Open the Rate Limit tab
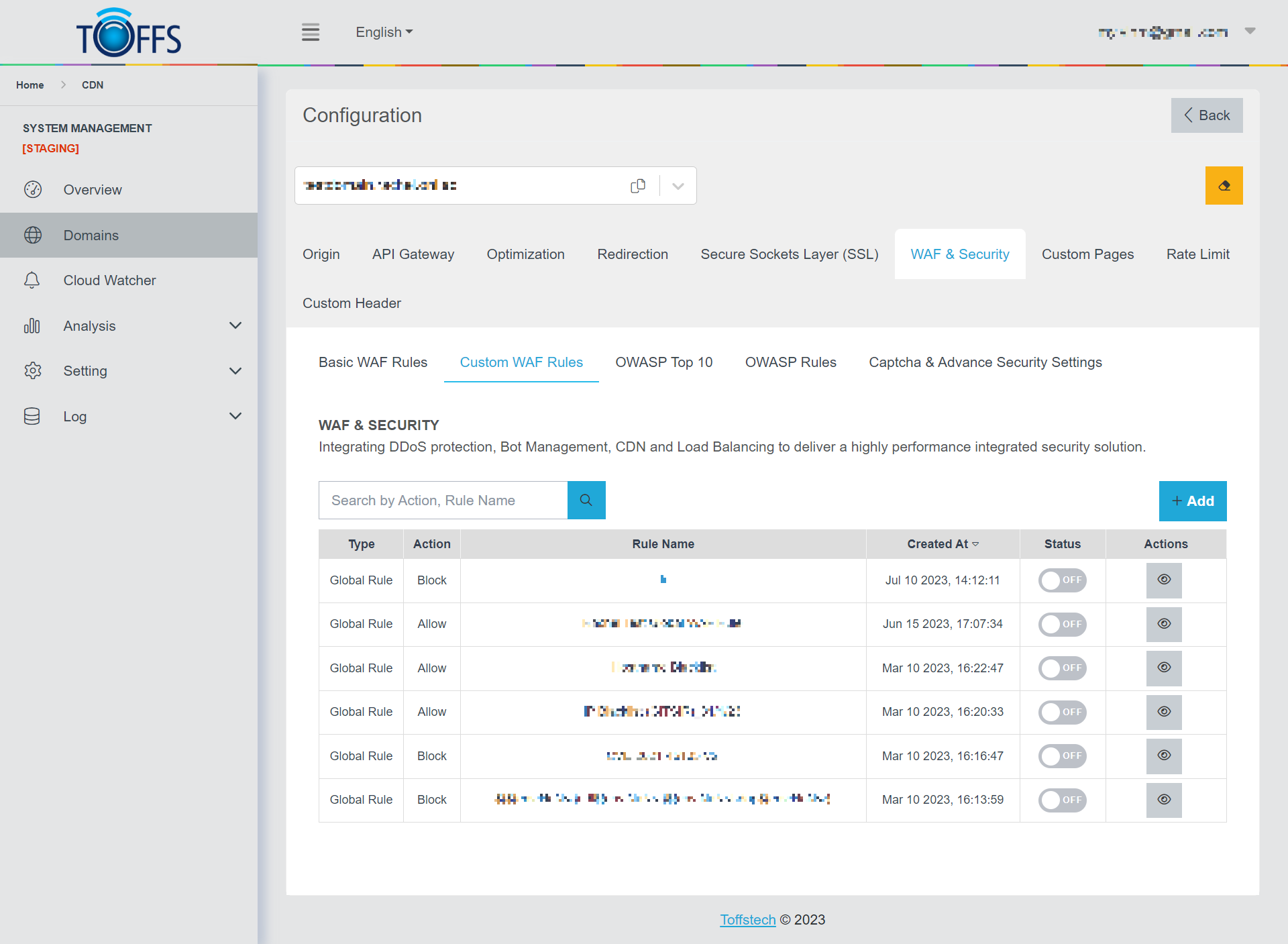1288x944 pixels. 1197,254
